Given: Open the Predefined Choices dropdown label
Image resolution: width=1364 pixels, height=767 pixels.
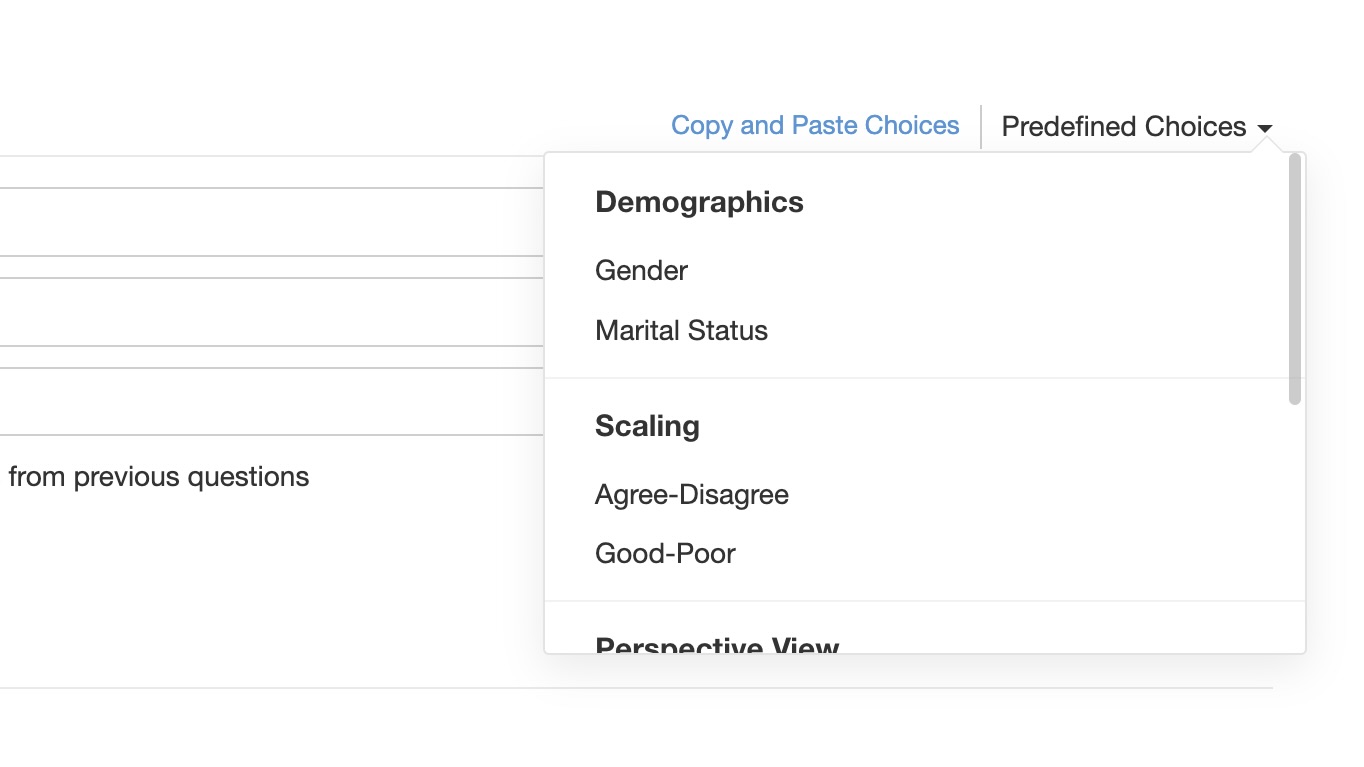Looking at the screenshot, I should [1123, 127].
